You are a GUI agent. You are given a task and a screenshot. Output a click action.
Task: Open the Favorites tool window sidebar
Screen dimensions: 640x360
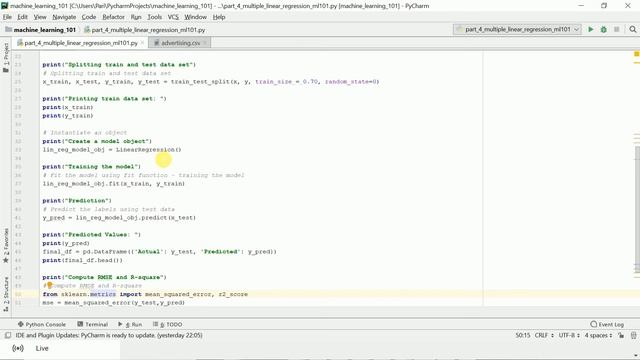(6, 246)
